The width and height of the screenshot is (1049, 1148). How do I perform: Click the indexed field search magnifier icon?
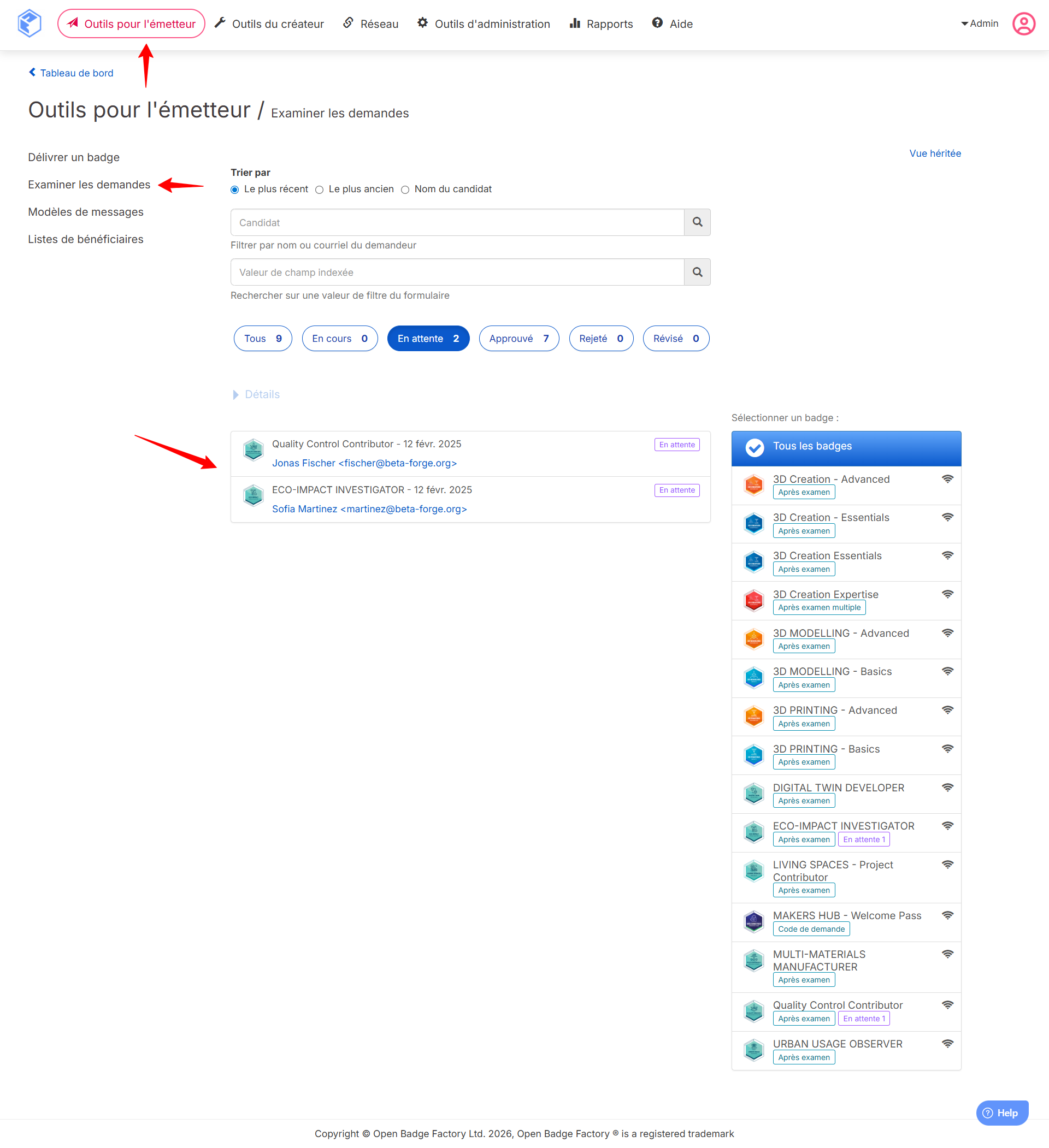coord(697,272)
